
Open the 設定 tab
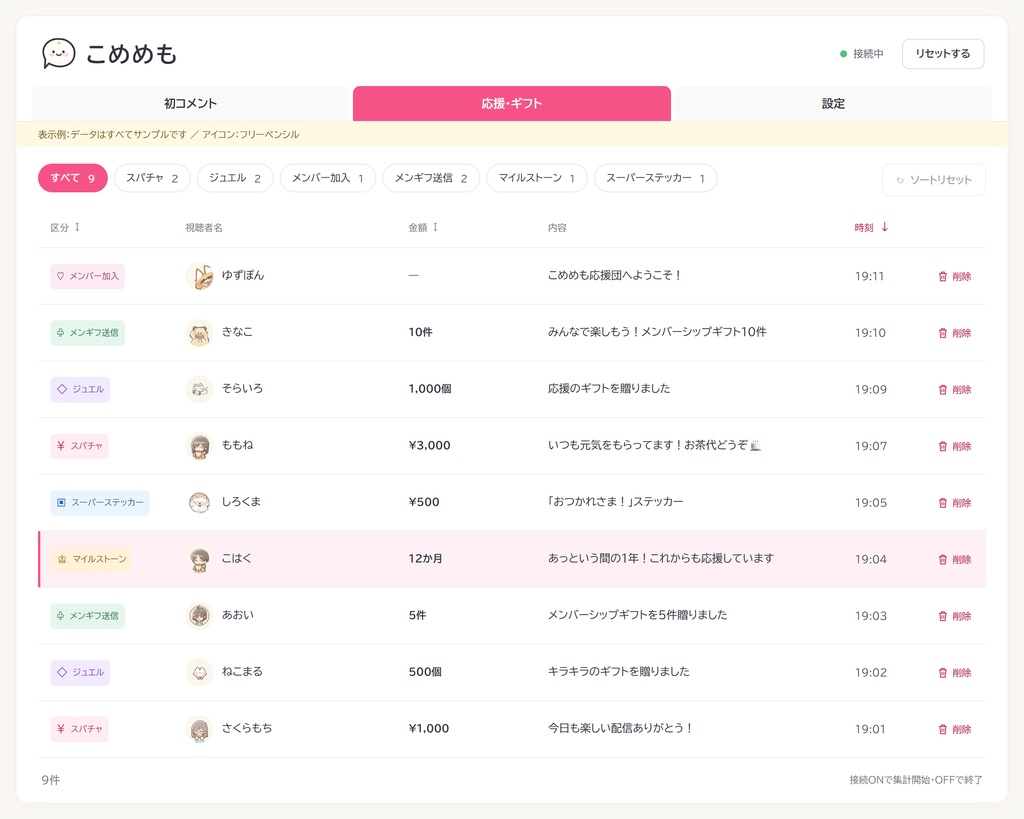(x=833, y=103)
